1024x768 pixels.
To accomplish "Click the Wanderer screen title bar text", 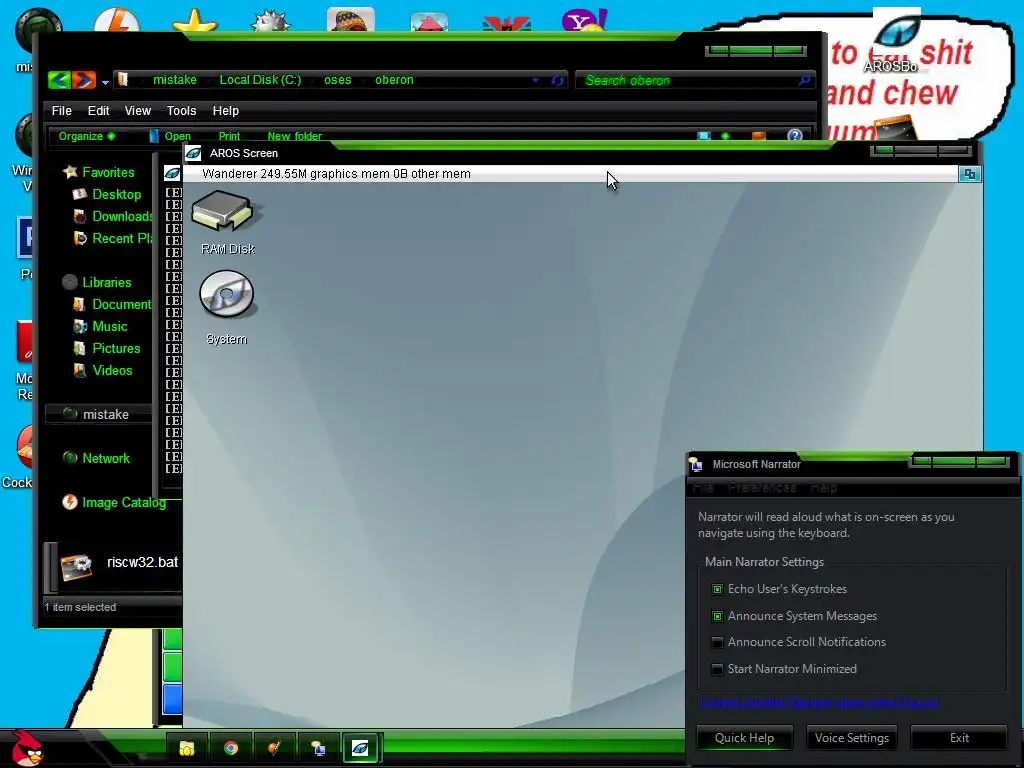I will (336, 174).
